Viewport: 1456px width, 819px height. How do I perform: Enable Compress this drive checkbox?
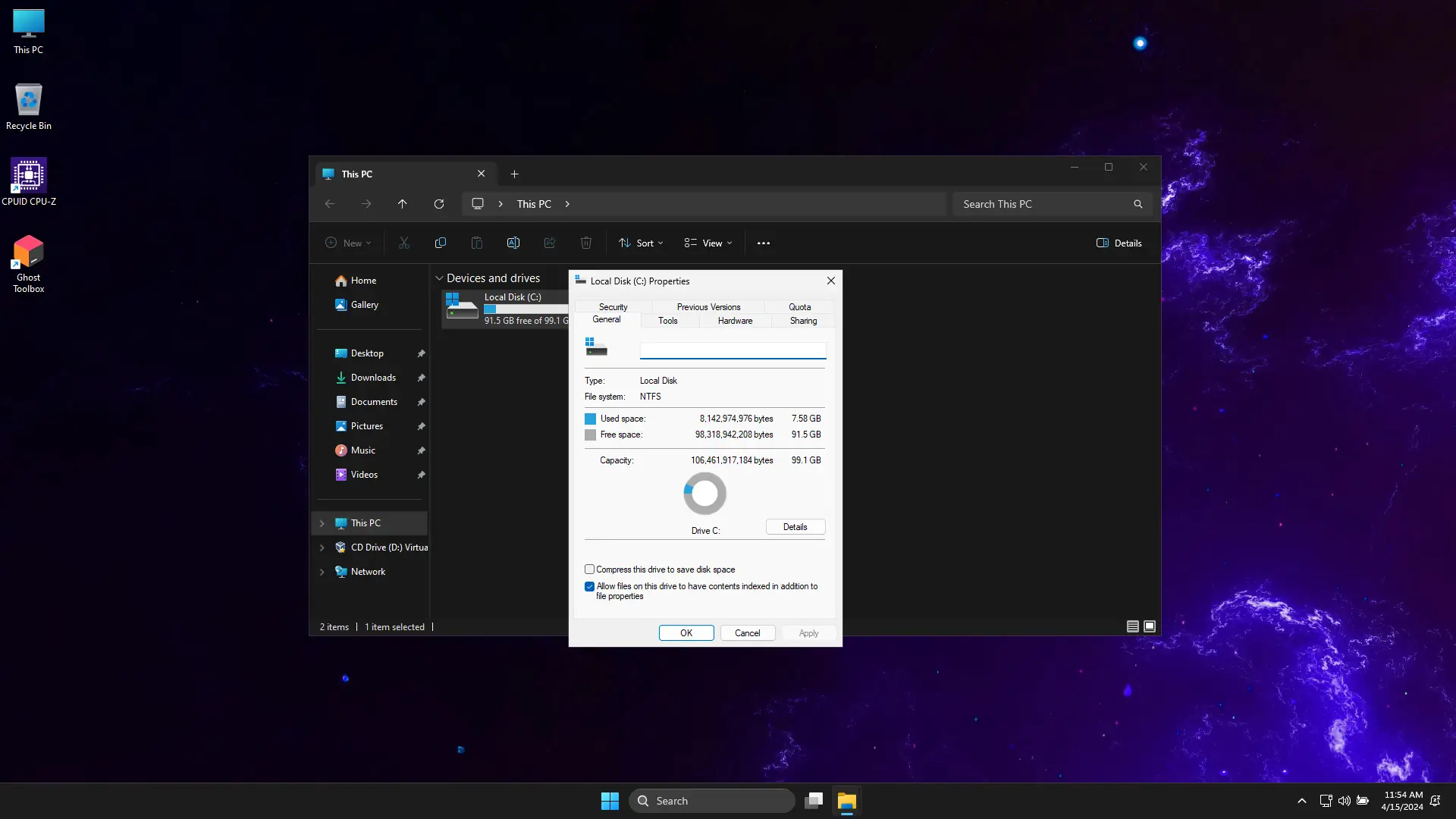(x=589, y=570)
